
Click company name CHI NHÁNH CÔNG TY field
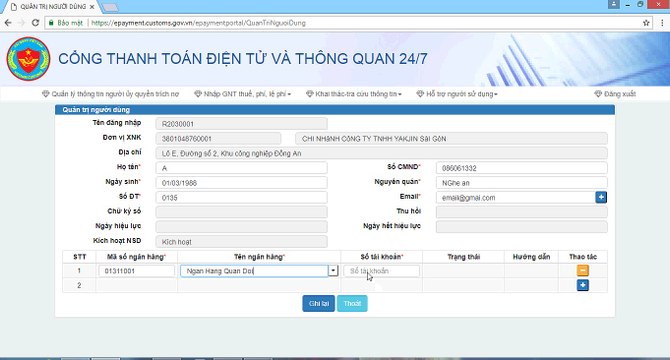tap(451, 138)
